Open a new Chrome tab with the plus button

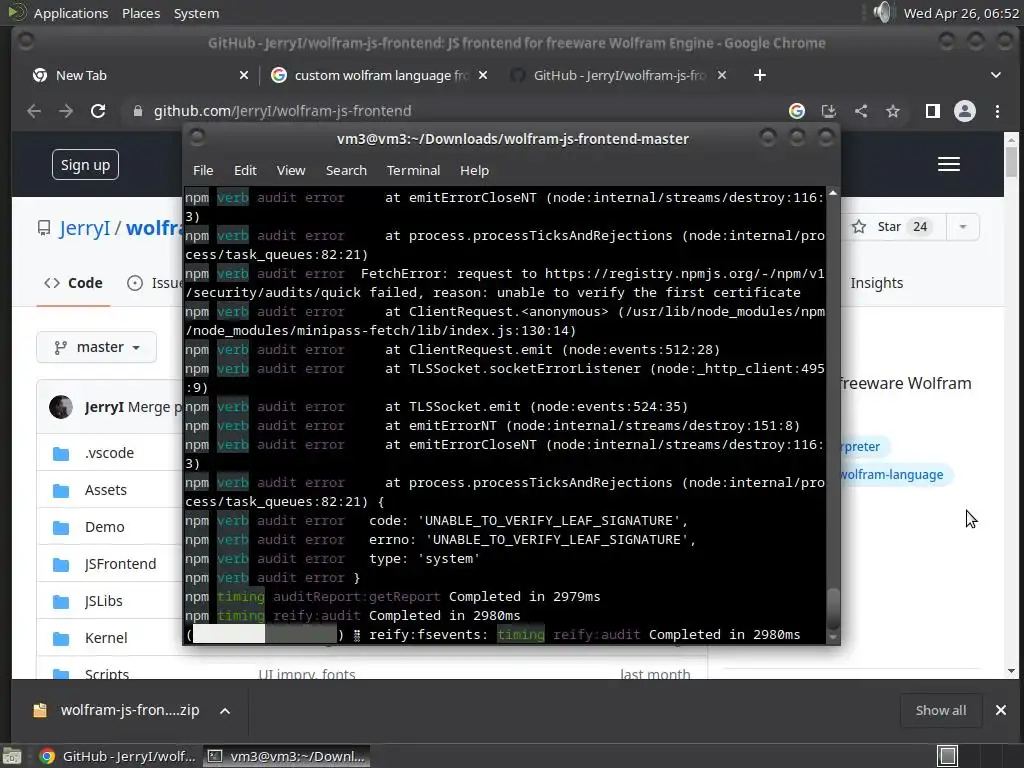(760, 75)
